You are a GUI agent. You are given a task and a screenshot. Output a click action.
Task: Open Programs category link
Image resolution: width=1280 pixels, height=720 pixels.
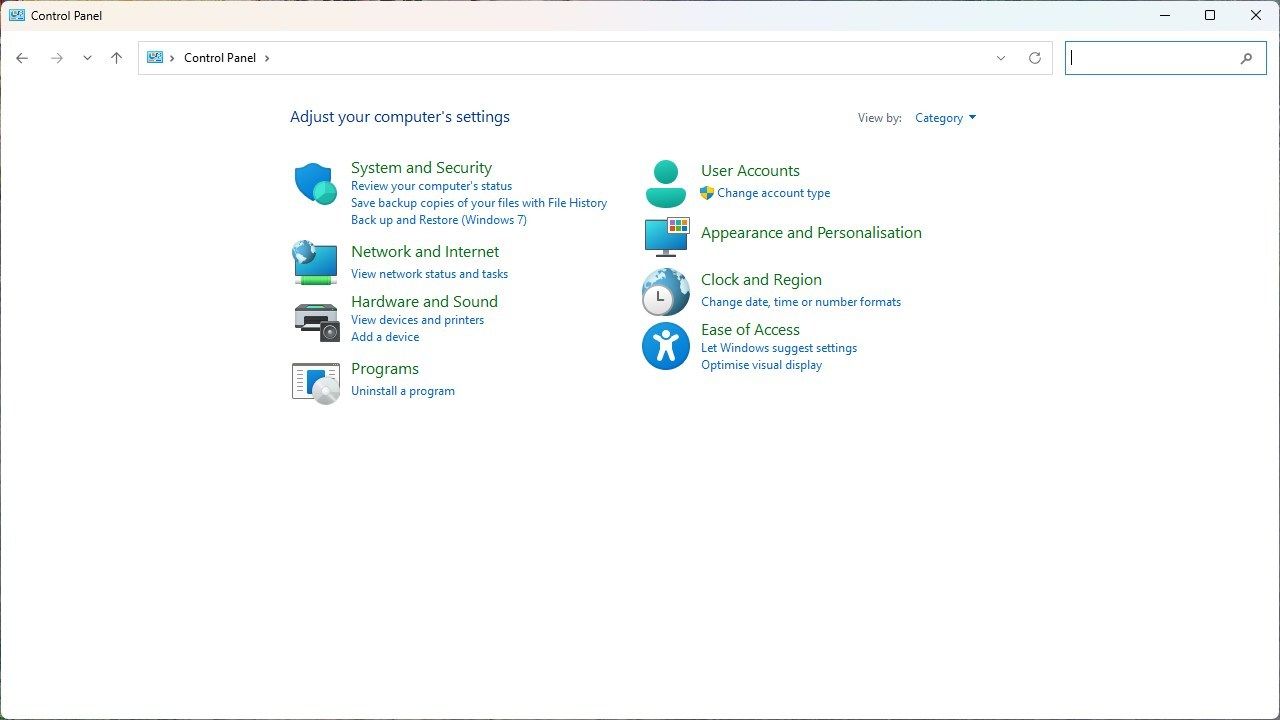[x=385, y=369]
